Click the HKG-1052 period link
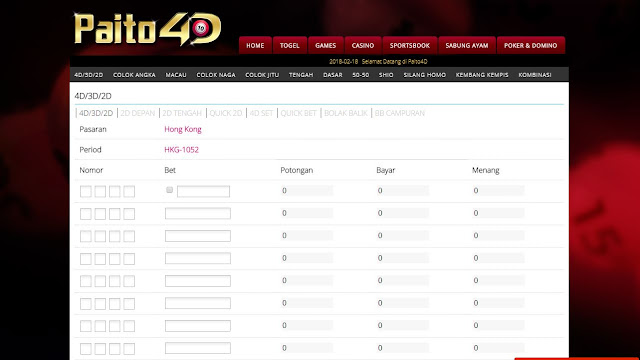 click(x=182, y=150)
